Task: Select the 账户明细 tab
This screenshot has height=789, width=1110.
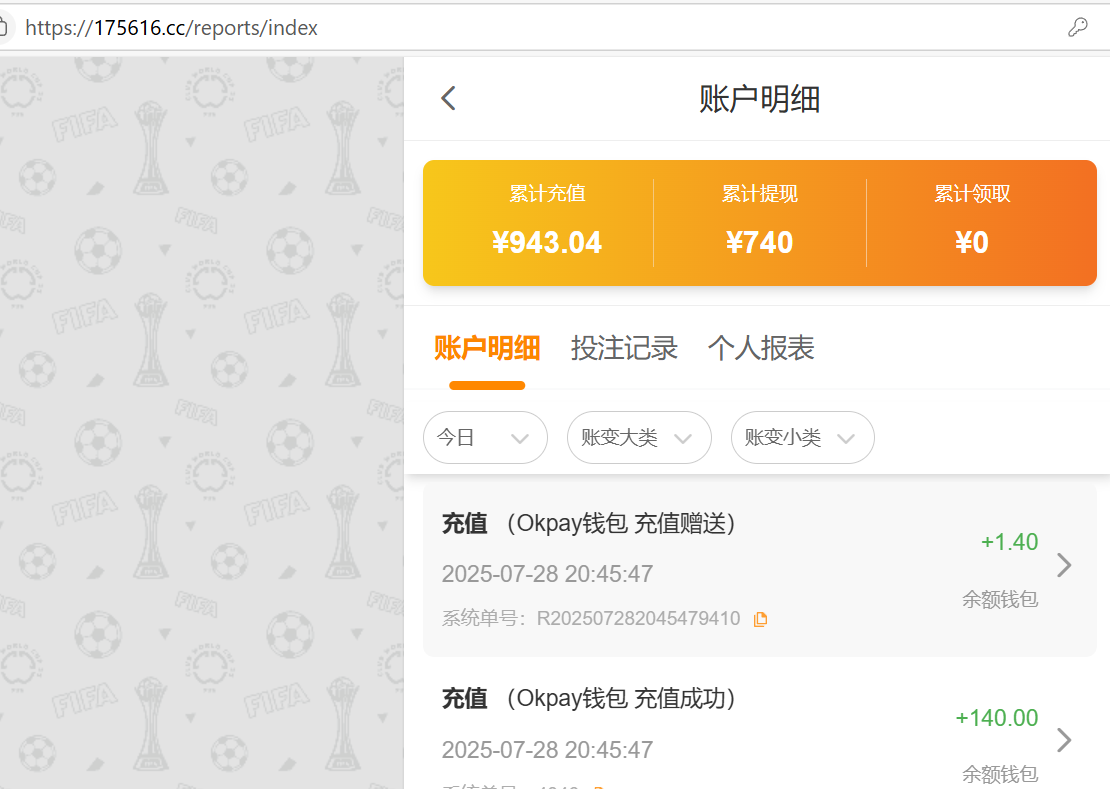Action: pyautogui.click(x=487, y=347)
